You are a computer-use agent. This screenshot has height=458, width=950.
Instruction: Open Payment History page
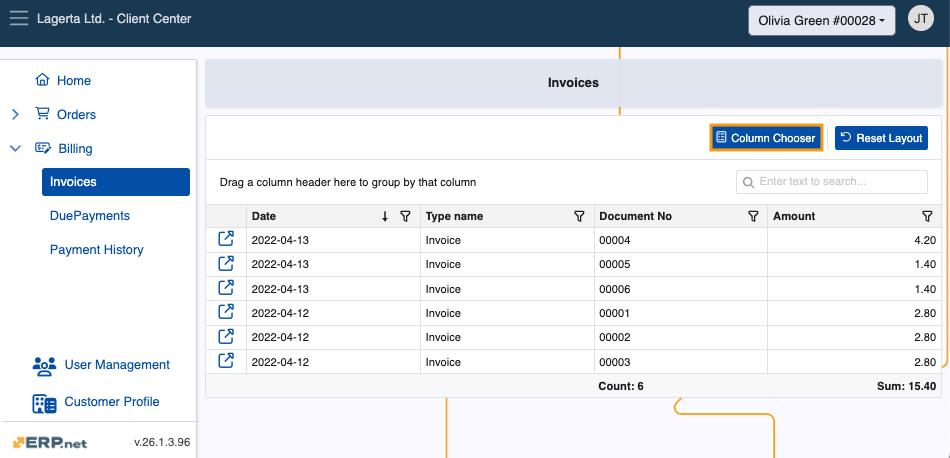point(96,250)
